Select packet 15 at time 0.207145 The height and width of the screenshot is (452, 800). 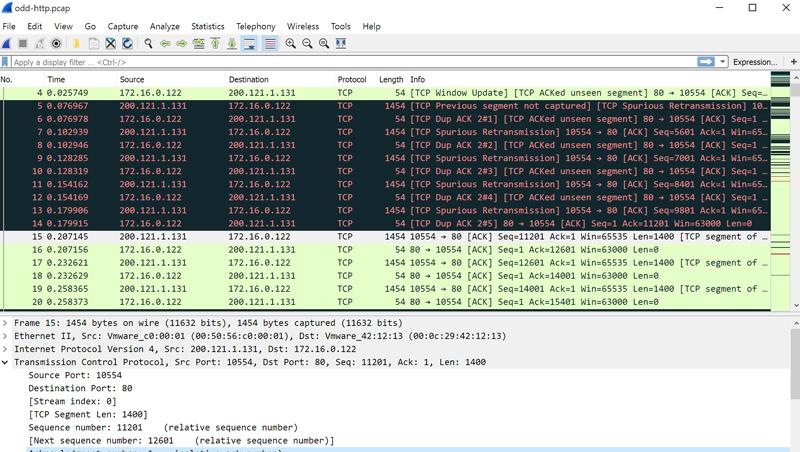[x=385, y=237]
